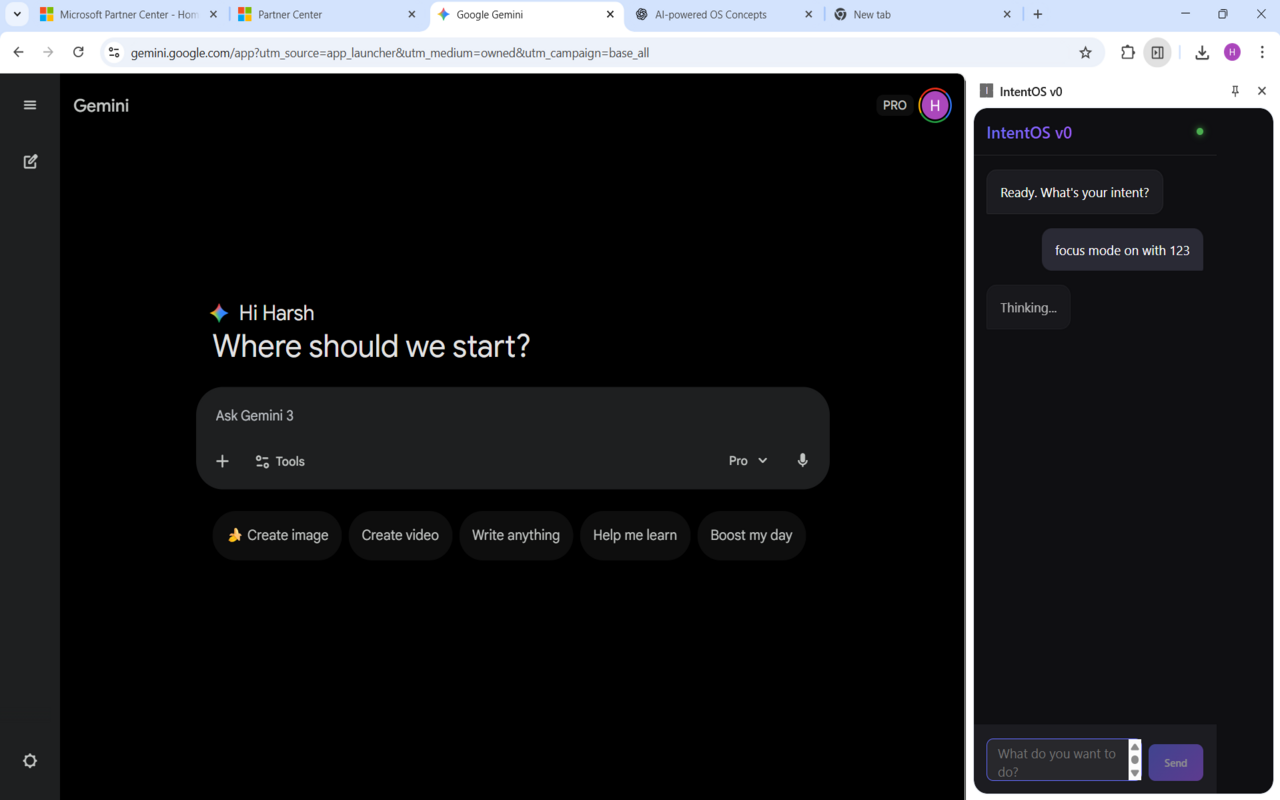Click the Gemini logo text

101,106
